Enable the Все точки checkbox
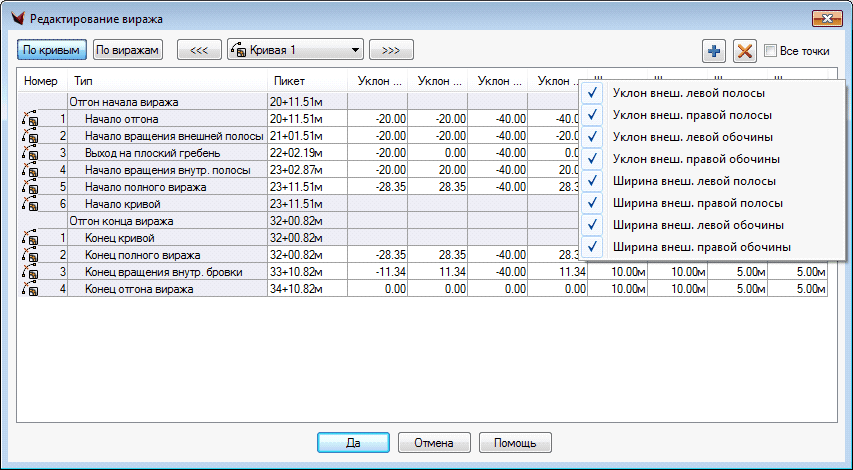Image resolution: width=853 pixels, height=470 pixels. click(771, 50)
